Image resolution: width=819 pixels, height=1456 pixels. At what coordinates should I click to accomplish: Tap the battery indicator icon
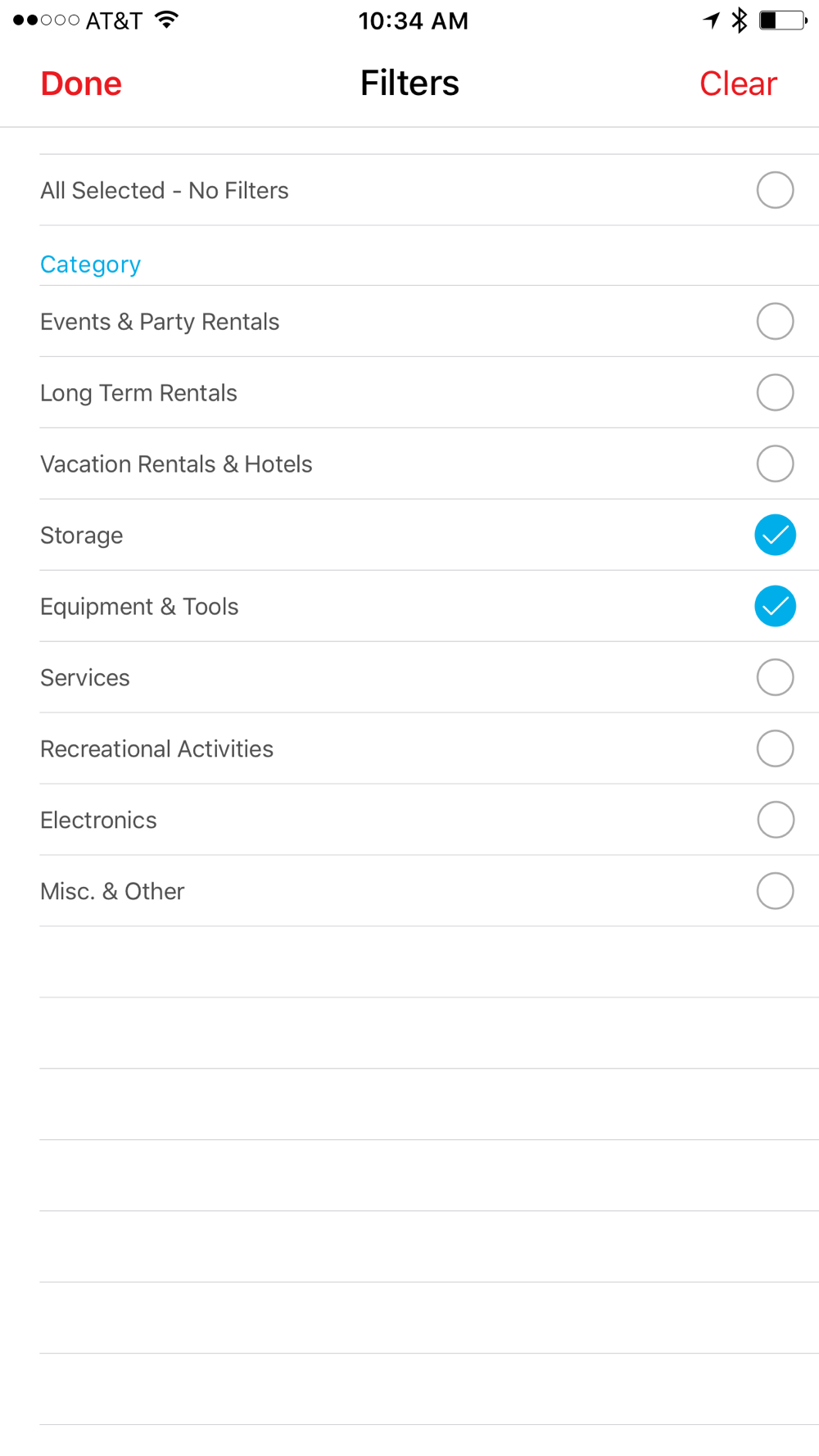click(783, 20)
